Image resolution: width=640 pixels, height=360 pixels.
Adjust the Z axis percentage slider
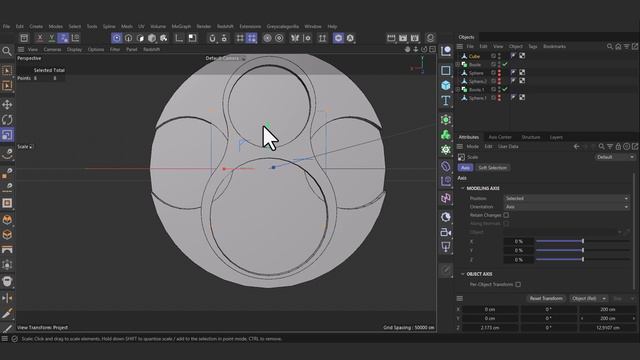[583, 260]
